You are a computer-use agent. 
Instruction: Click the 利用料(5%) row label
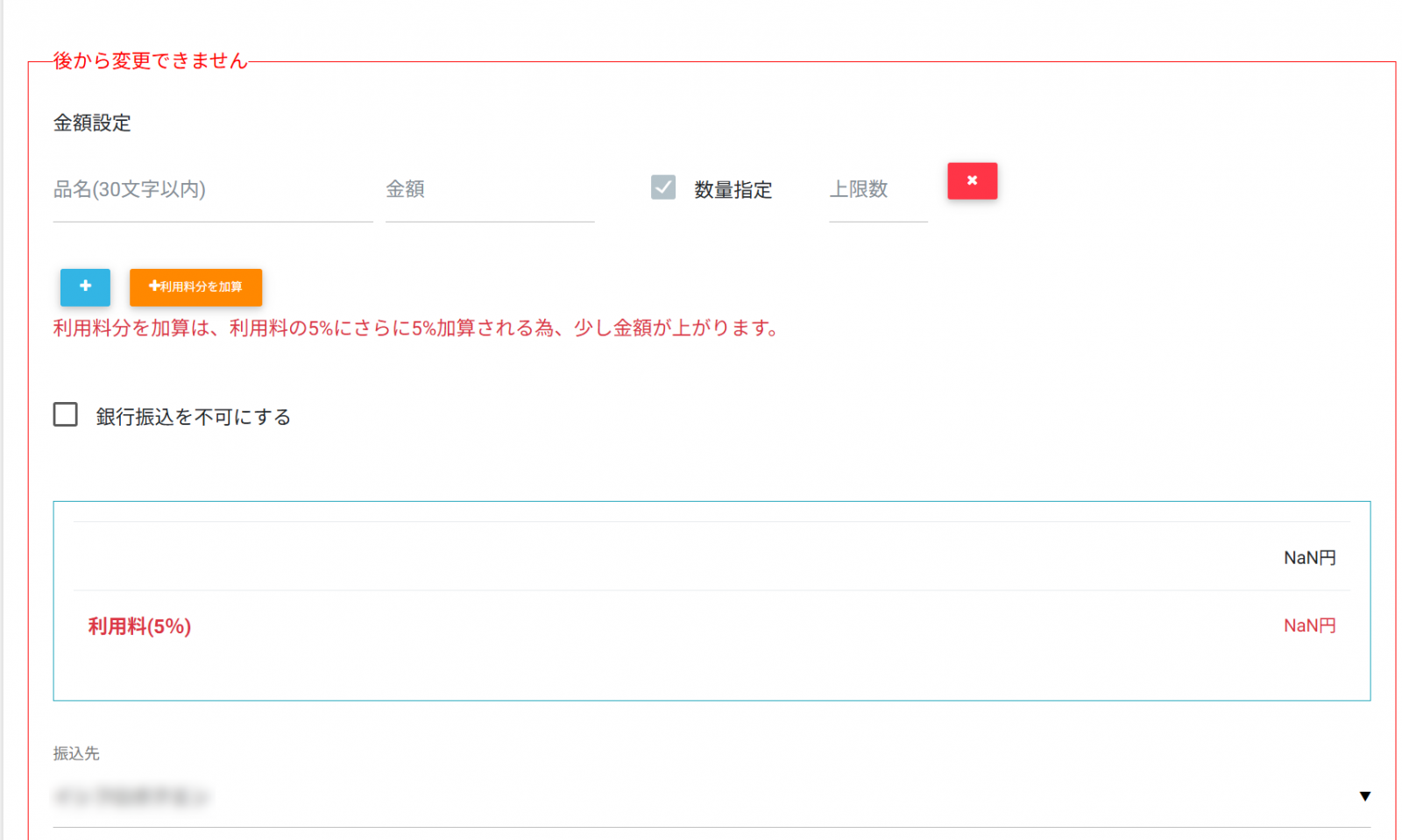139,626
